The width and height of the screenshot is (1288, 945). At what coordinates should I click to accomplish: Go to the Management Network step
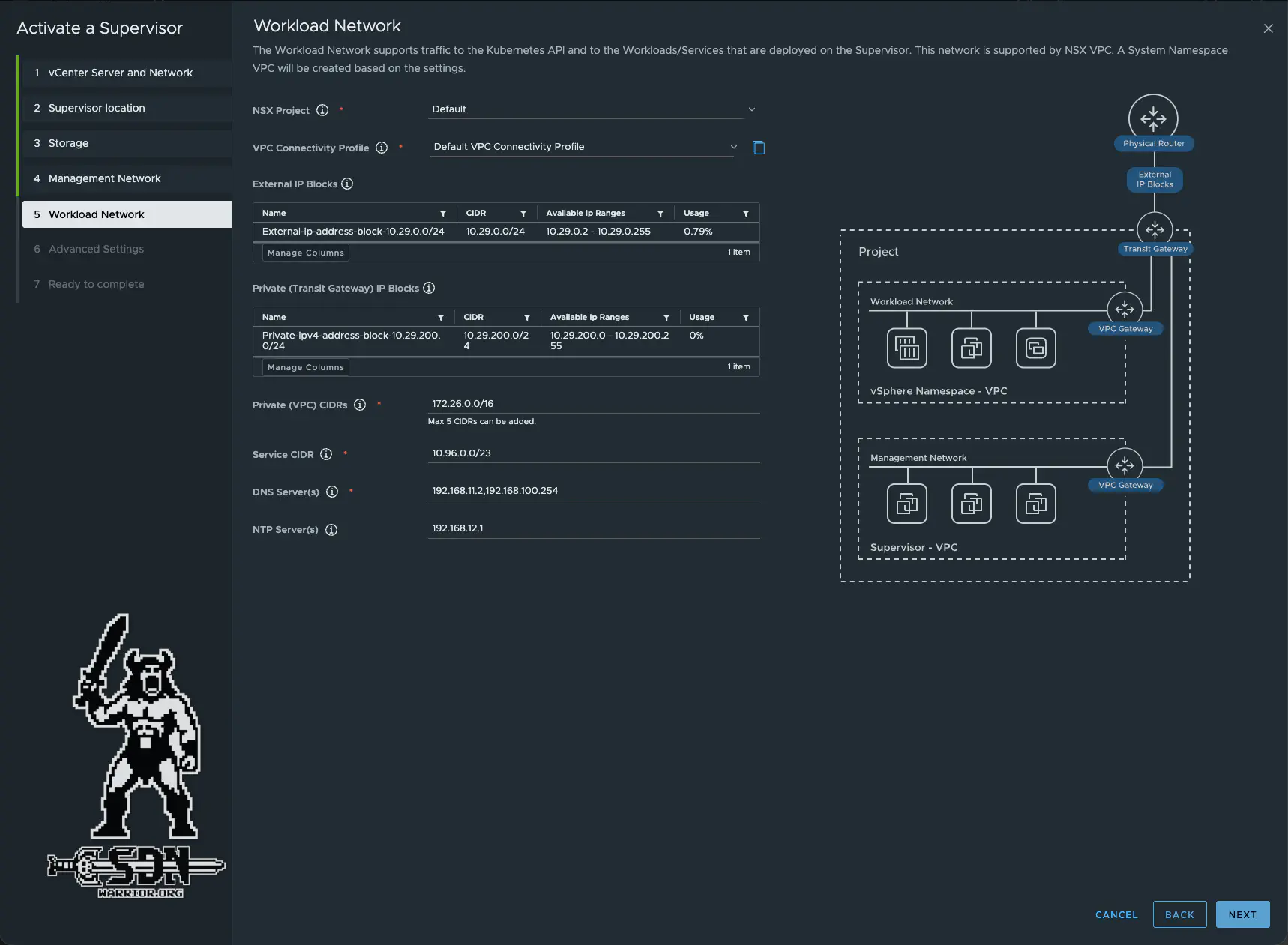click(x=105, y=178)
